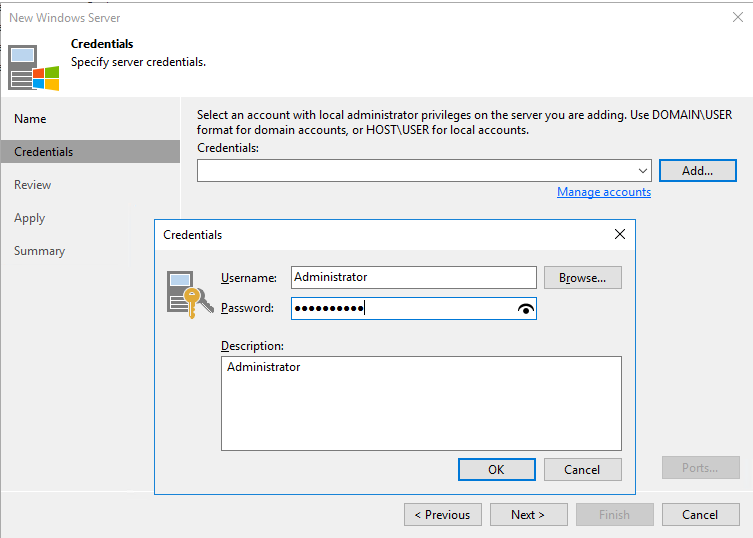Close the New Windows Server wizard window
Screen dimensions: 753x538
[738, 17]
